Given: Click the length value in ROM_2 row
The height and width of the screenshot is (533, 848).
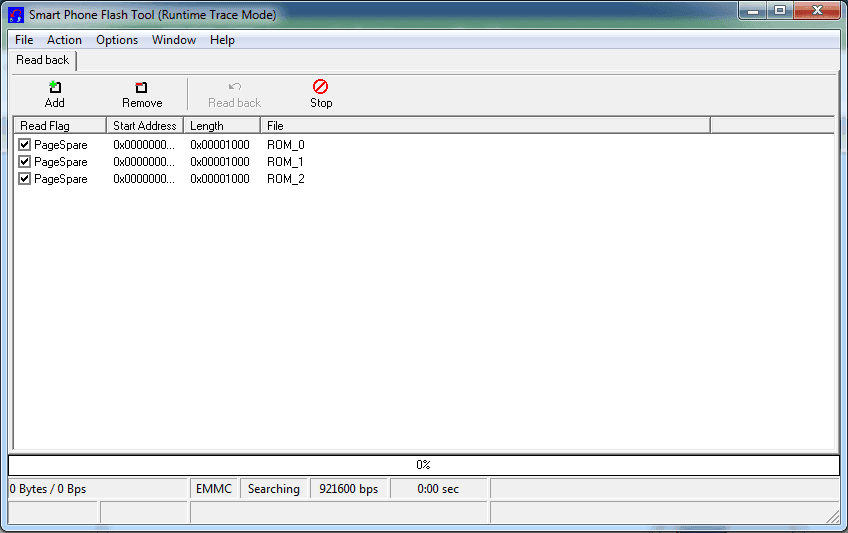Looking at the screenshot, I should click(220, 178).
